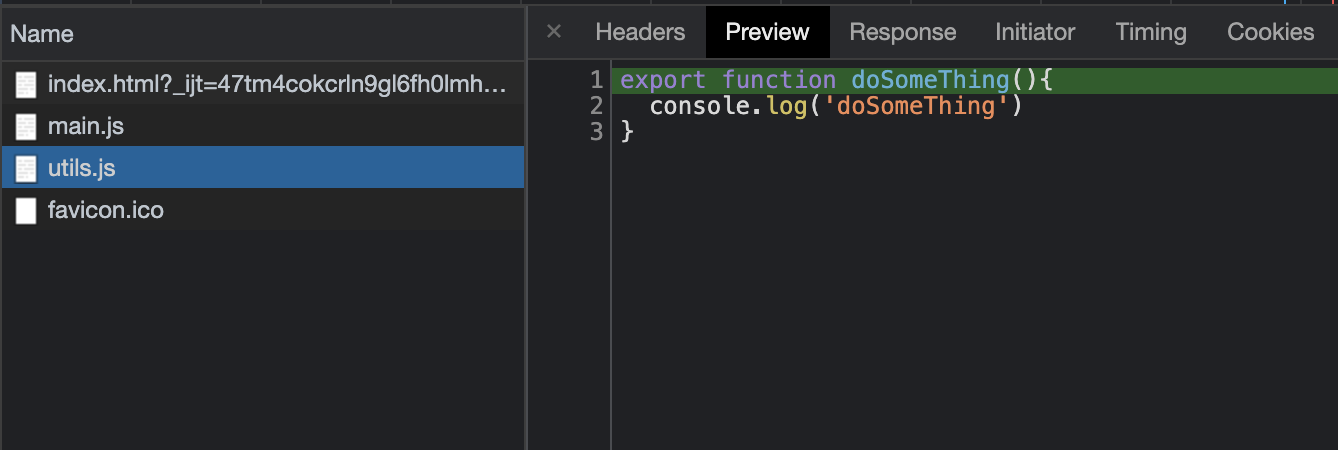The height and width of the screenshot is (450, 1338).
Task: Show the Timing tab
Action: [x=1151, y=32]
